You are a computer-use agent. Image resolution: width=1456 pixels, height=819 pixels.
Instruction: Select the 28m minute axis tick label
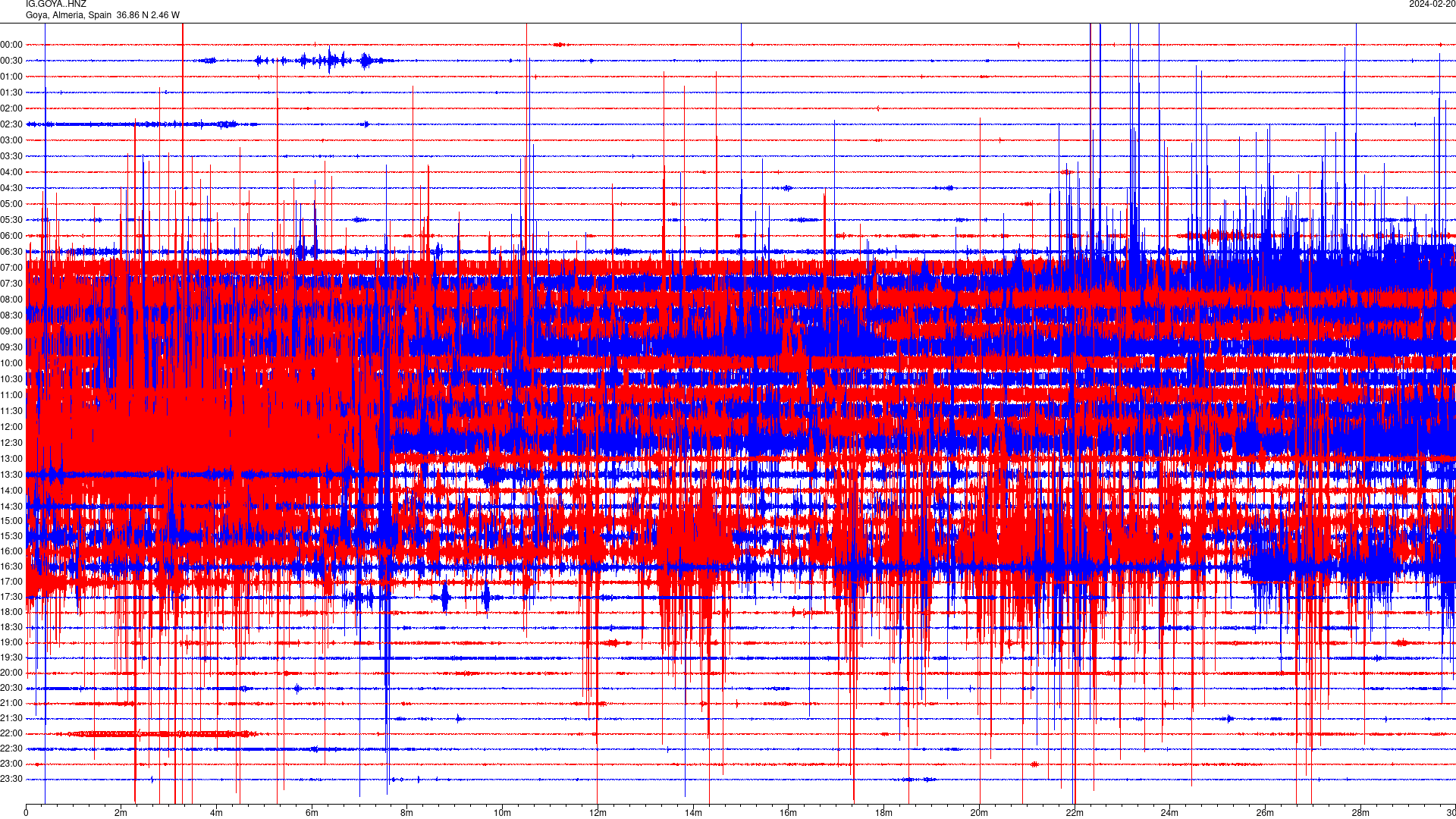[x=1360, y=813]
